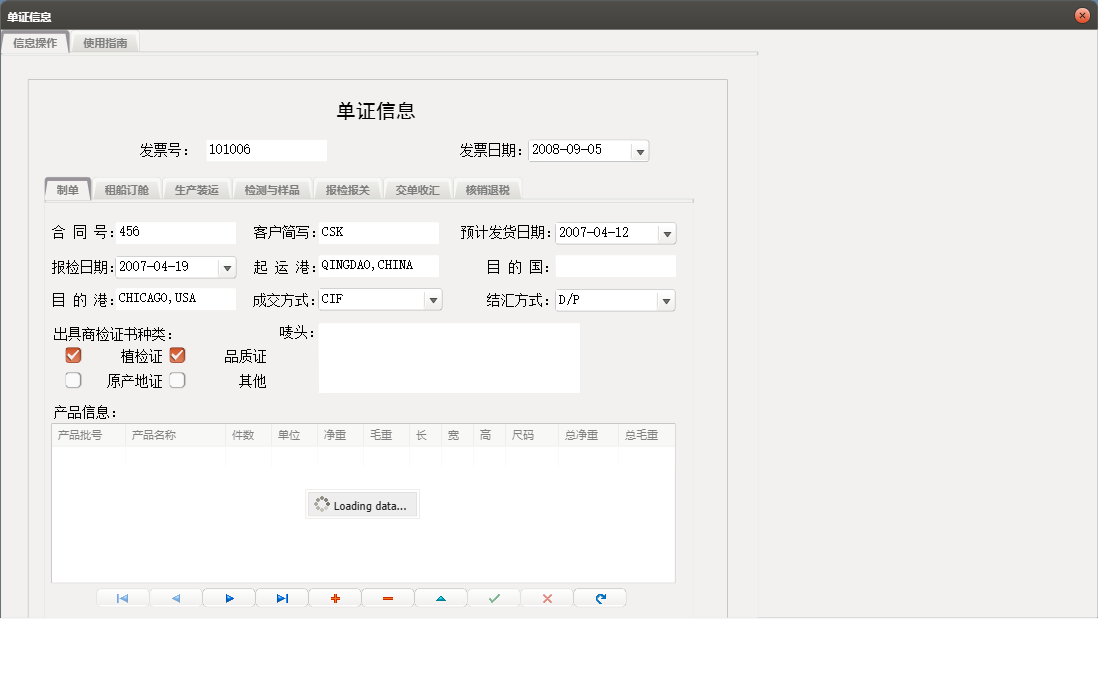Open the 核销退税 tab
The width and height of the screenshot is (1098, 687).
click(487, 188)
